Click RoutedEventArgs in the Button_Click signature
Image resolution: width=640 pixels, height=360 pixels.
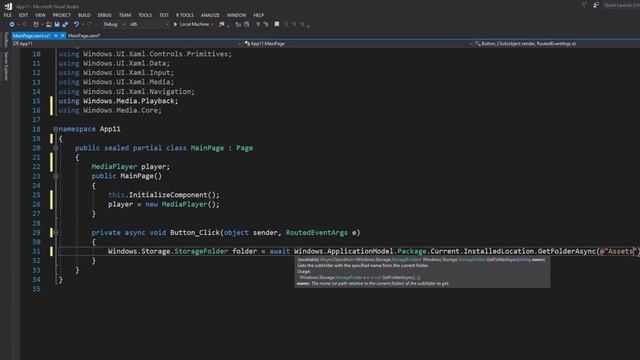click(317, 233)
